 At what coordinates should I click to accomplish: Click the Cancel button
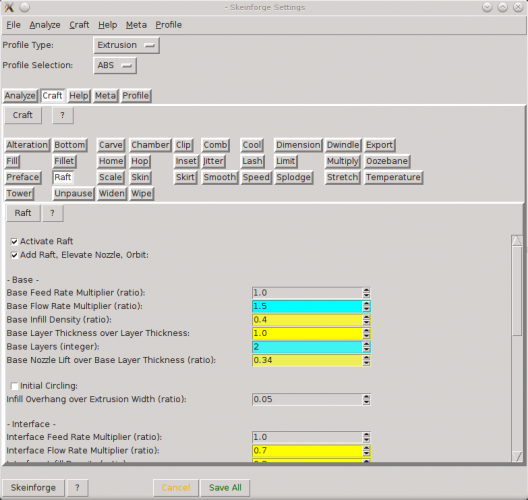(x=176, y=488)
